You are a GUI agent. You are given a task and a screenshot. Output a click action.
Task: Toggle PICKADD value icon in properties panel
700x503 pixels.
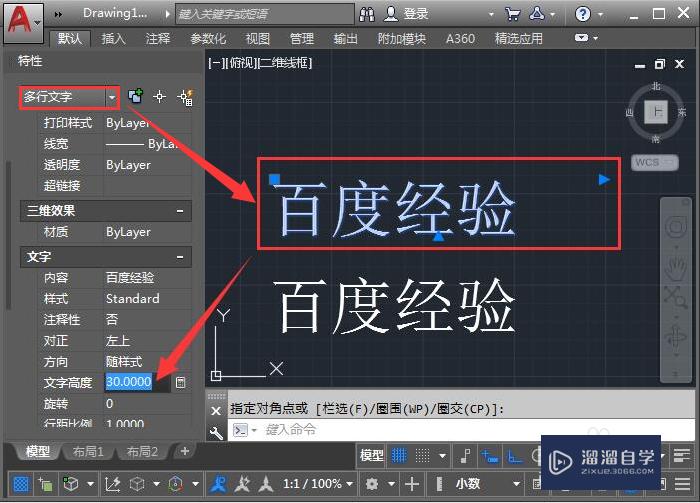click(136, 96)
